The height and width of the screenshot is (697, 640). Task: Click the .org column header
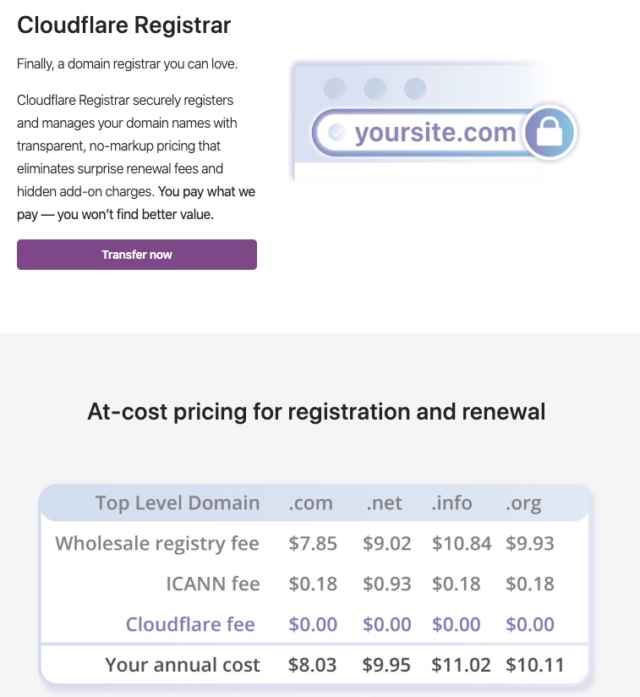click(x=523, y=504)
